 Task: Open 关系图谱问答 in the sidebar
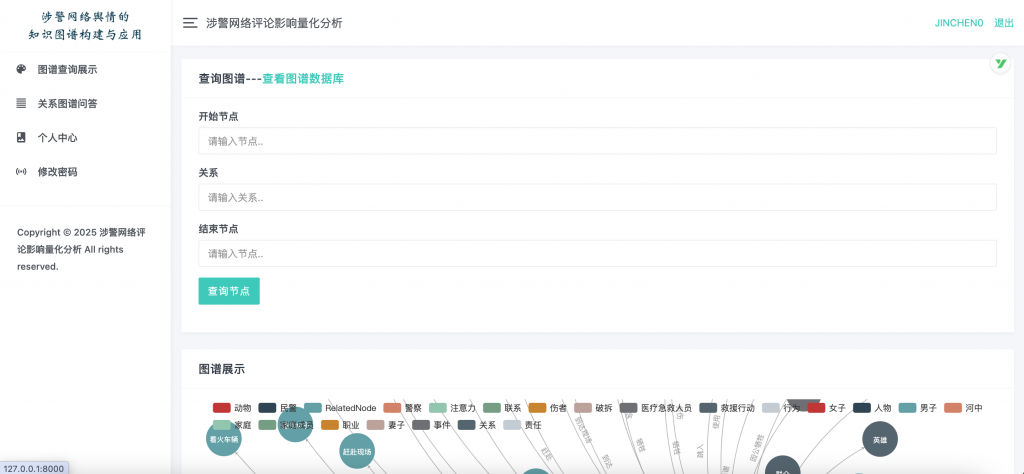pos(67,104)
